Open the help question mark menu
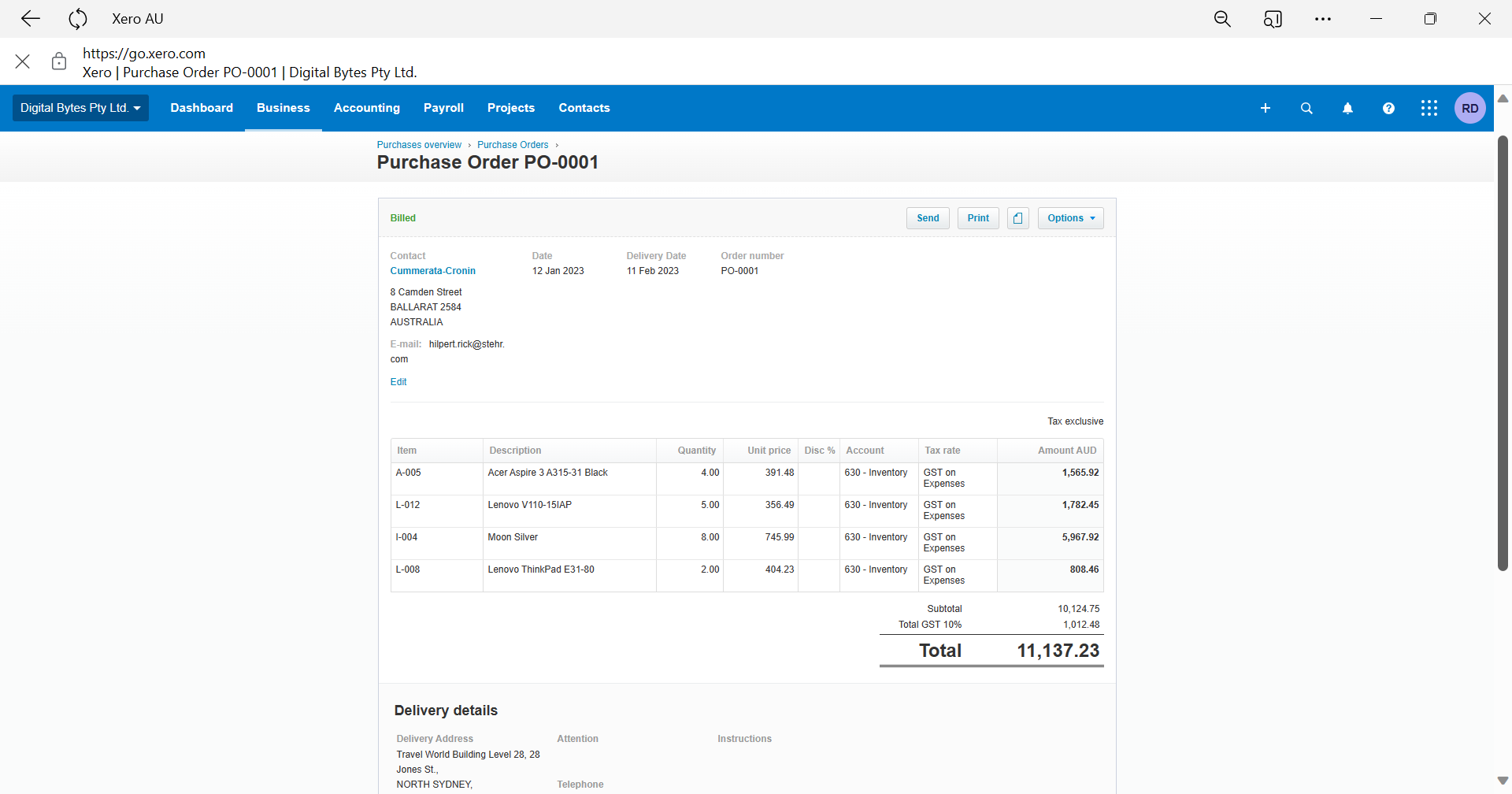 1388,108
